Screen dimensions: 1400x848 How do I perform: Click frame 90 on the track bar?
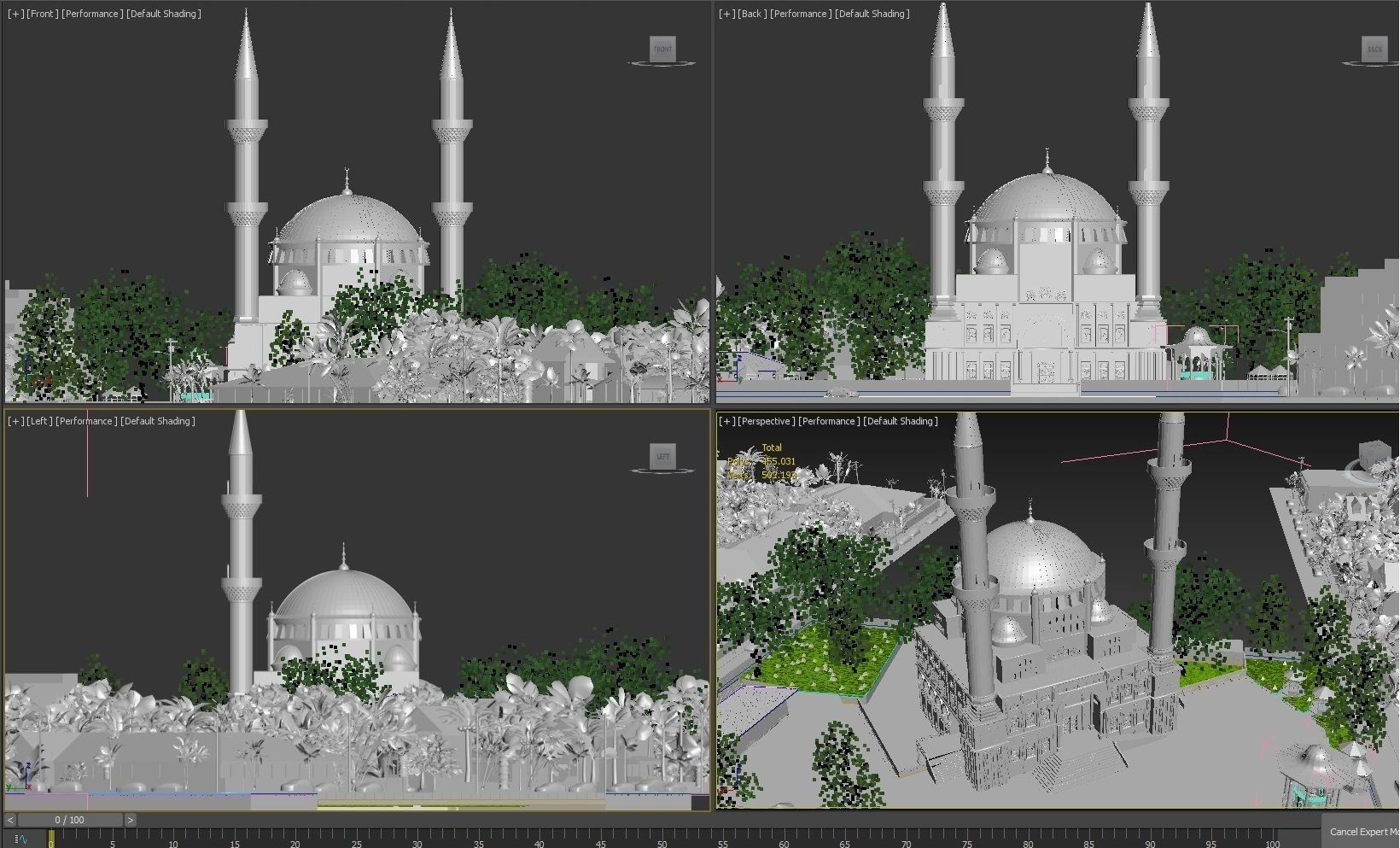(x=1150, y=839)
